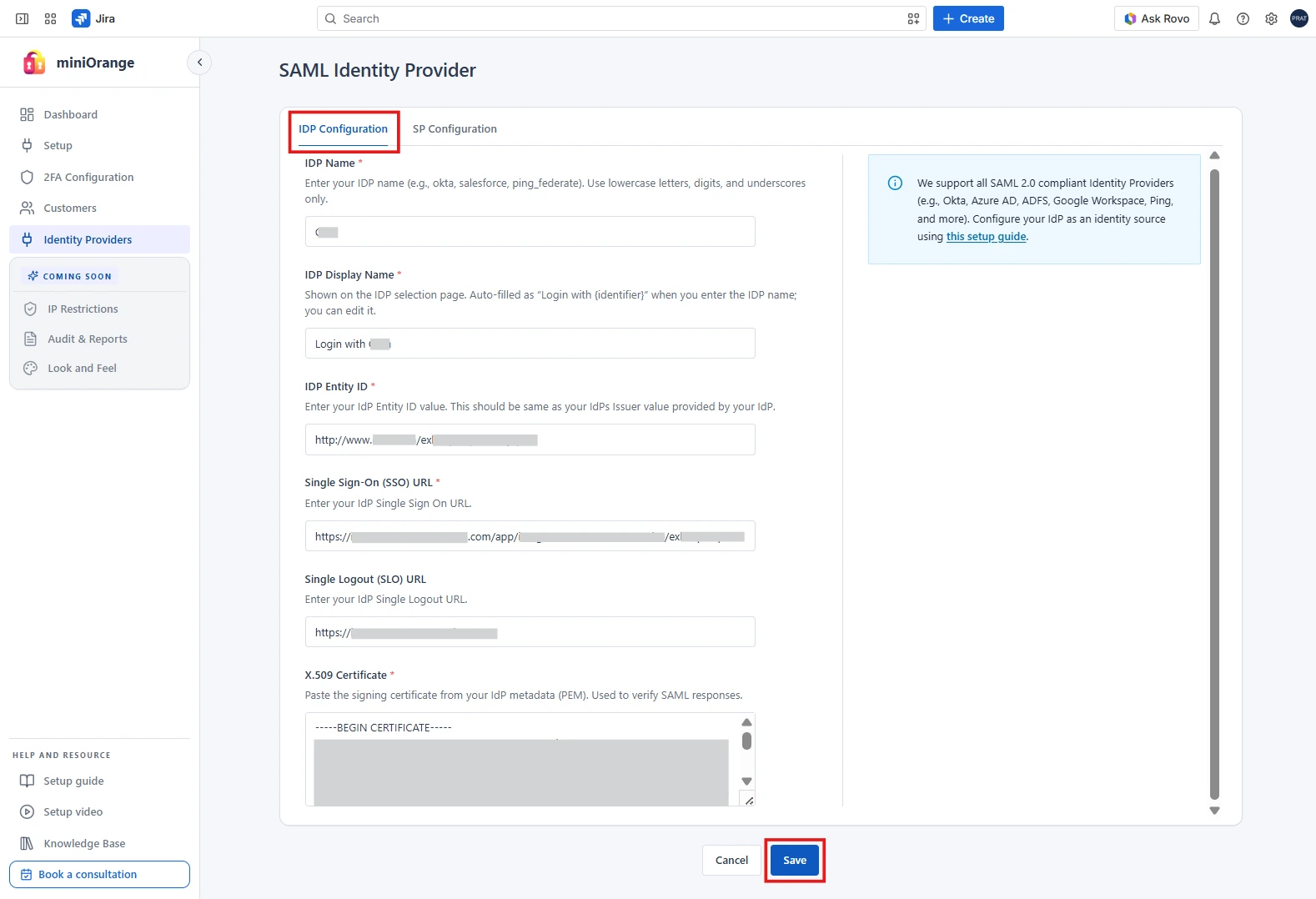The width and height of the screenshot is (1316, 899).
Task: Open the Setup guide help link
Action: 100,781
